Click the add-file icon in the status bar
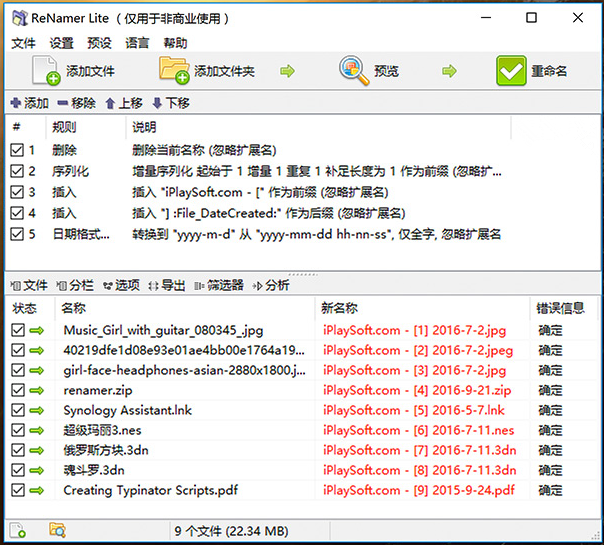604x545 pixels. (x=18, y=530)
